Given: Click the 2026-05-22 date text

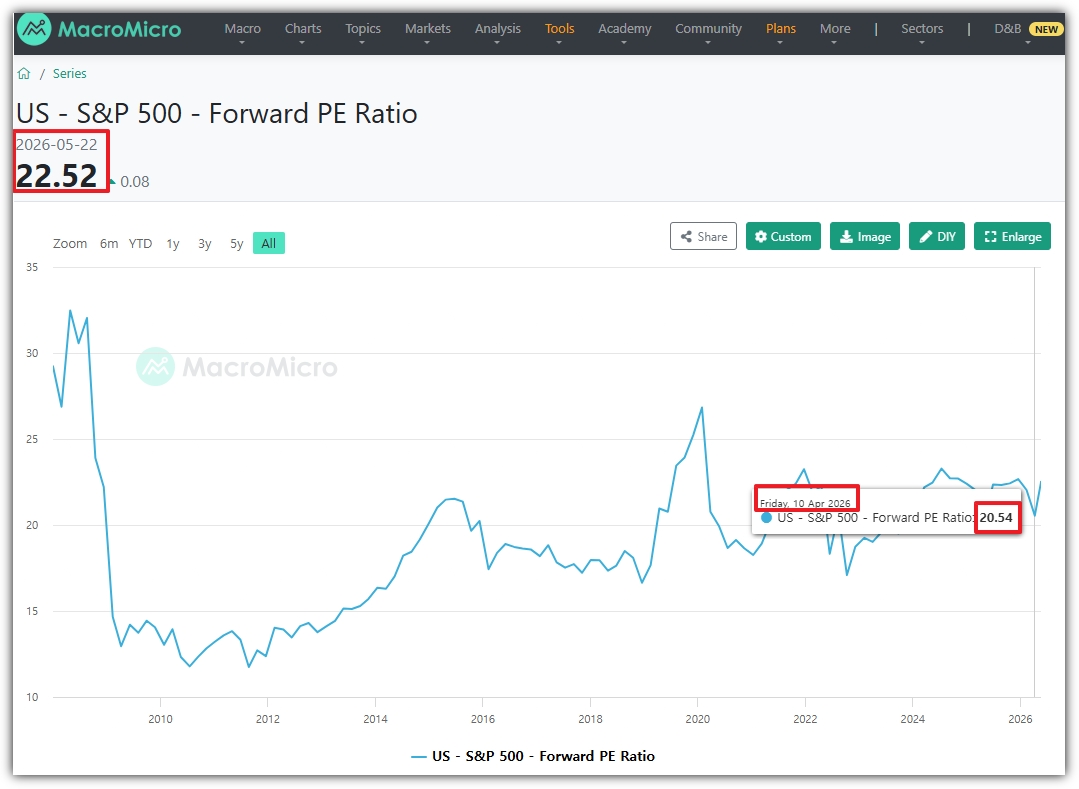Looking at the screenshot, I should point(56,144).
